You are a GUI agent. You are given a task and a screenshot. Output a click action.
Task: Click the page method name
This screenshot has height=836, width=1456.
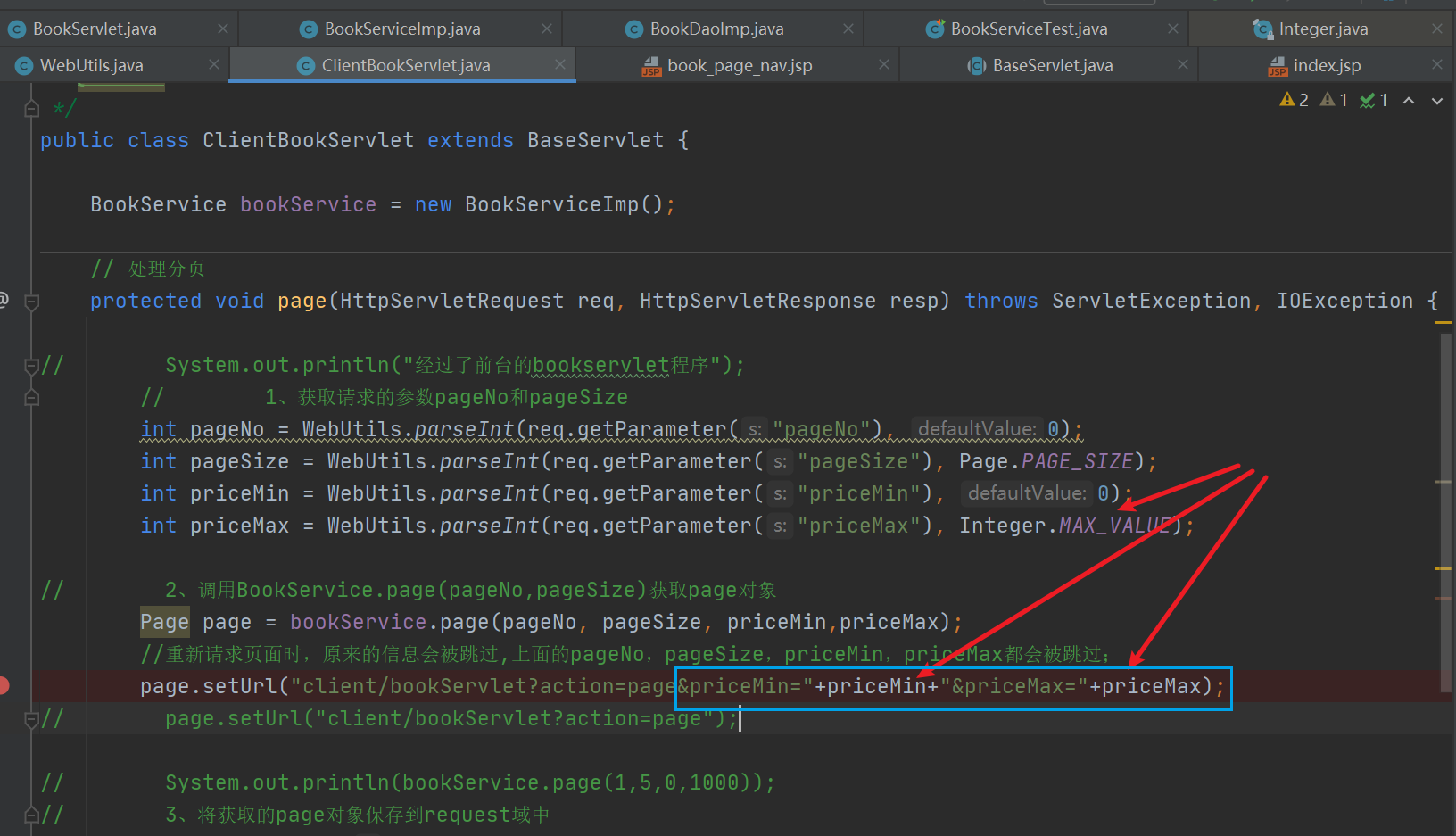coord(302,301)
